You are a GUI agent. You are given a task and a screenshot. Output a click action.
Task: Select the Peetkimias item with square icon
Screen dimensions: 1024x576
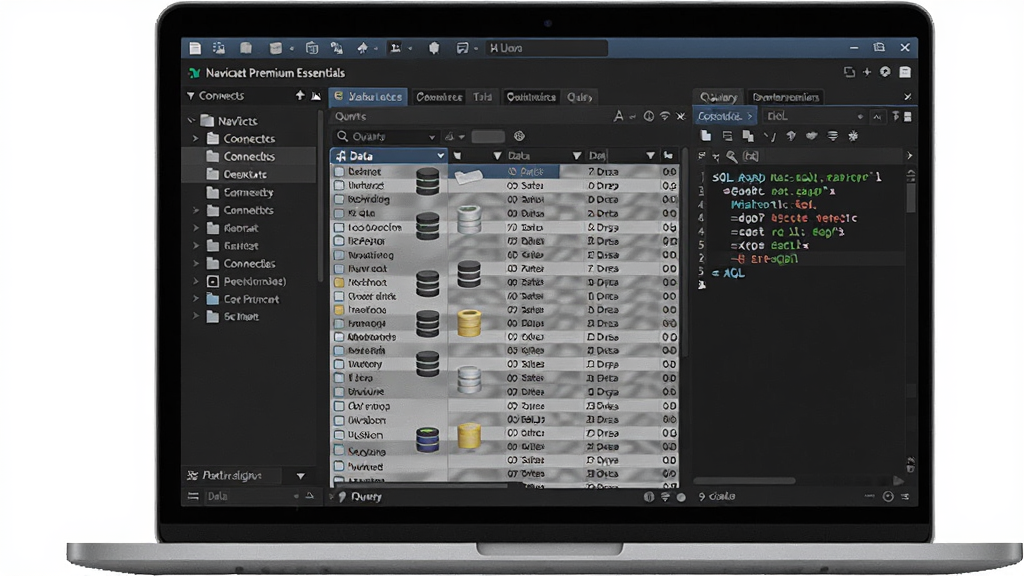248,281
